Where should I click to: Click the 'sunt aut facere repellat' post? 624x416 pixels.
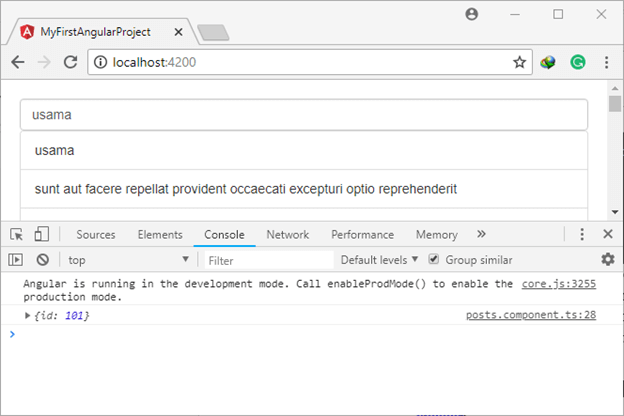click(x=304, y=189)
